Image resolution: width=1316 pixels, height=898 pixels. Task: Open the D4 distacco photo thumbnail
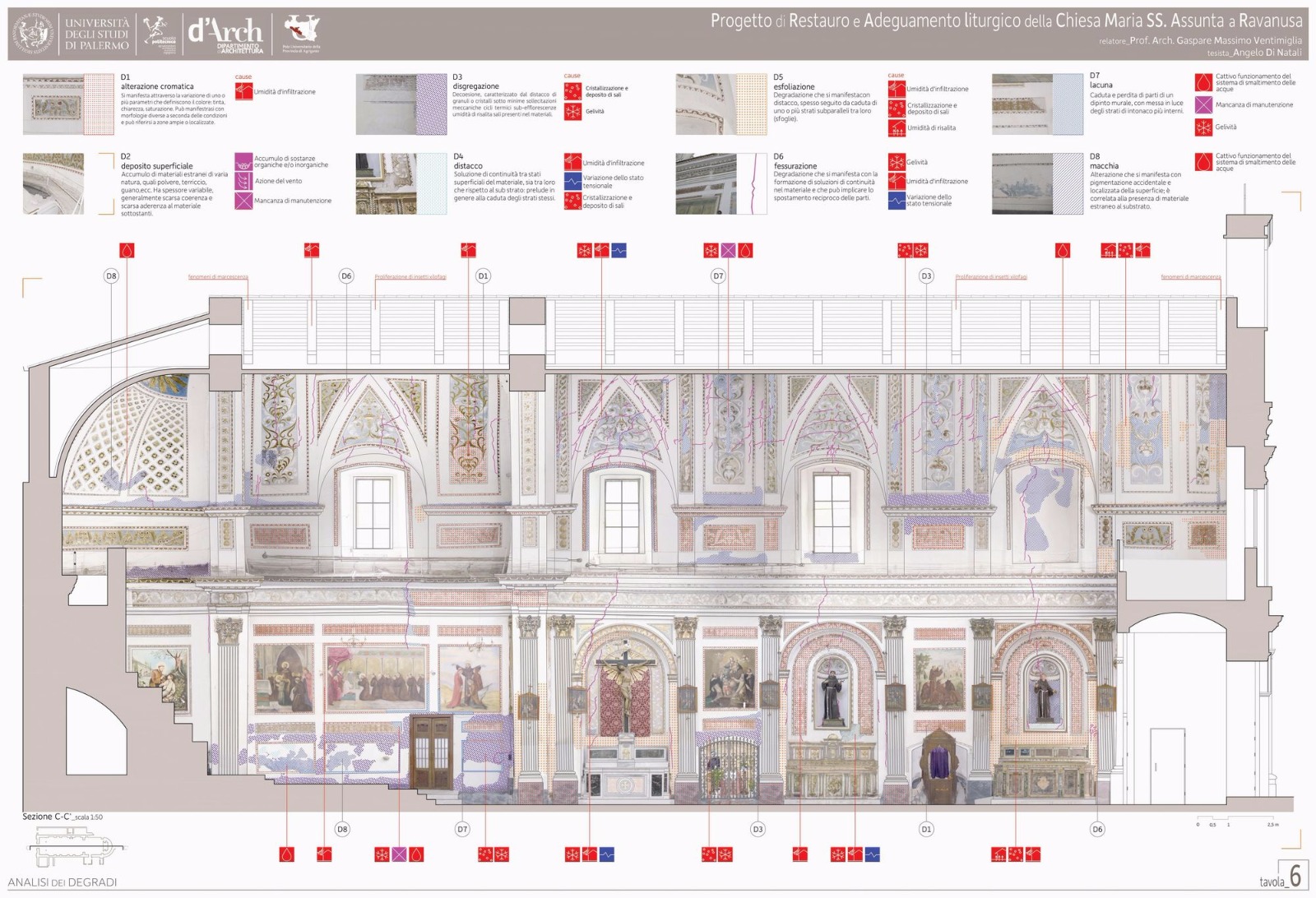pyautogui.click(x=385, y=183)
